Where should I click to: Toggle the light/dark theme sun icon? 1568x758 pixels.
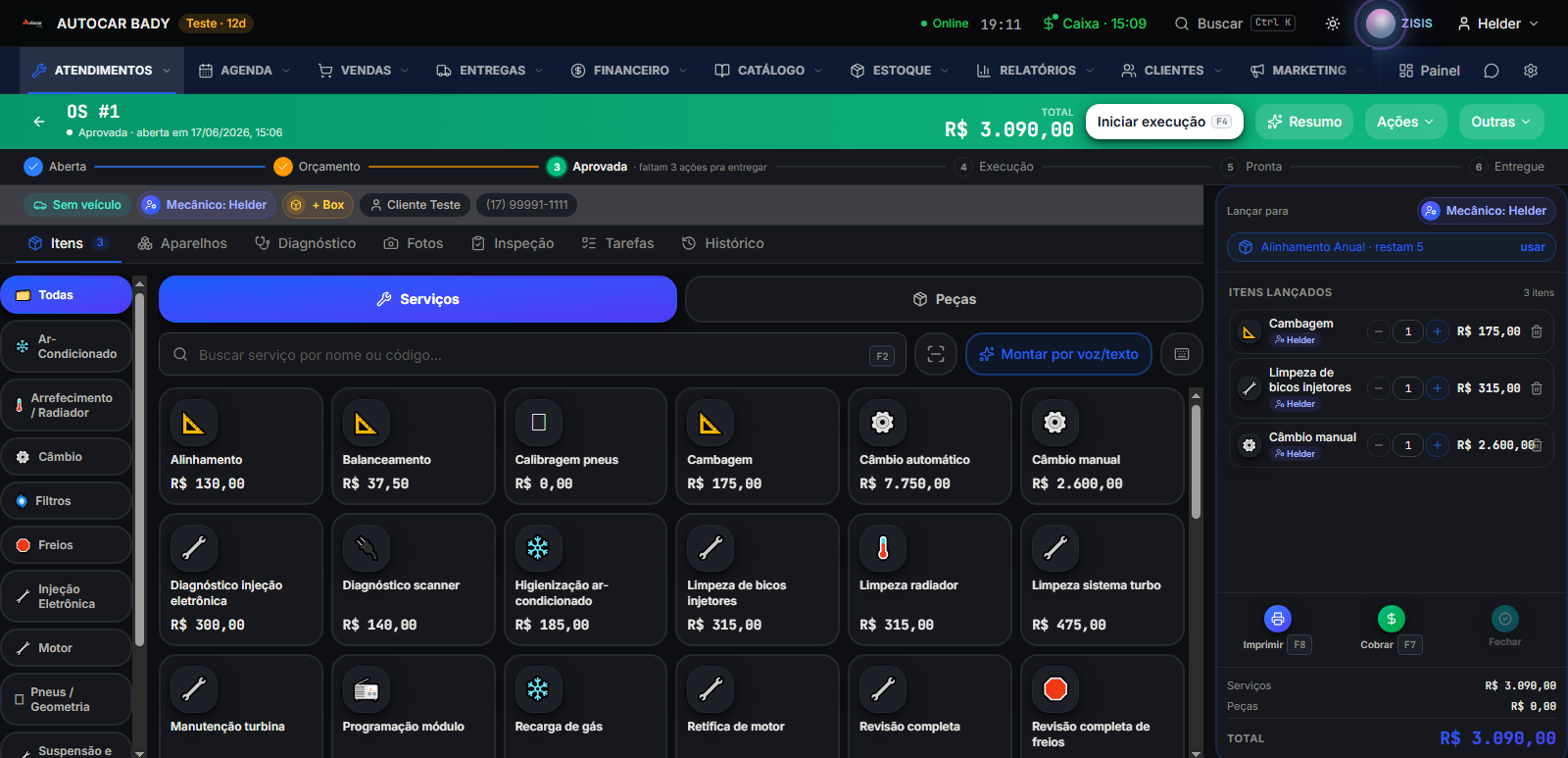1333,24
